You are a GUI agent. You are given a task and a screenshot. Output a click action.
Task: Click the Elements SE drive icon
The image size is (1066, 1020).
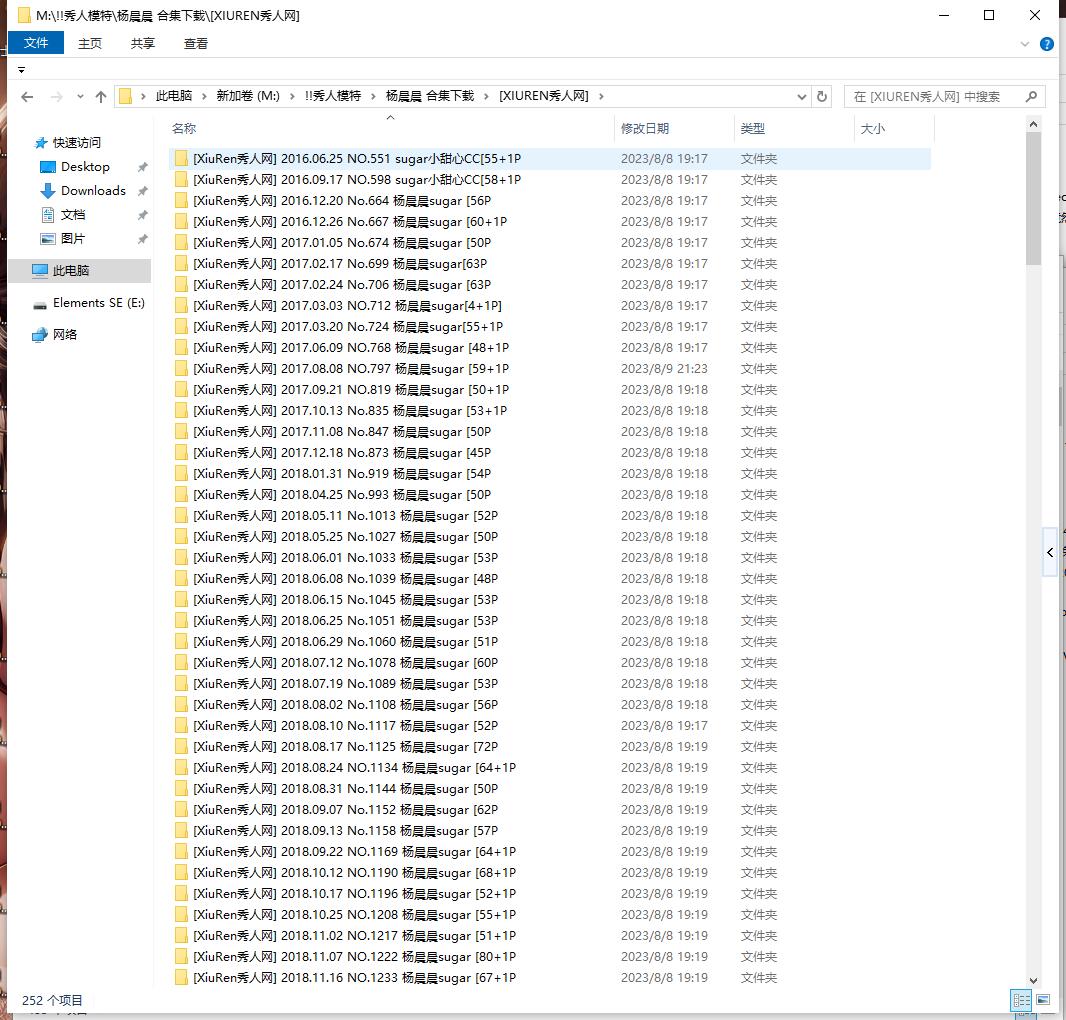coord(40,304)
